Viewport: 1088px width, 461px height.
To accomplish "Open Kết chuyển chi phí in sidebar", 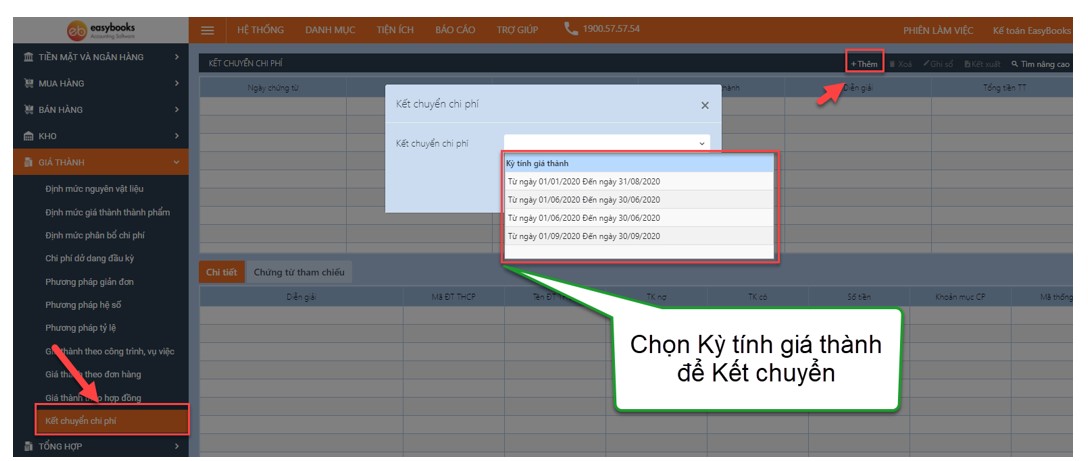I will pyautogui.click(x=111, y=421).
